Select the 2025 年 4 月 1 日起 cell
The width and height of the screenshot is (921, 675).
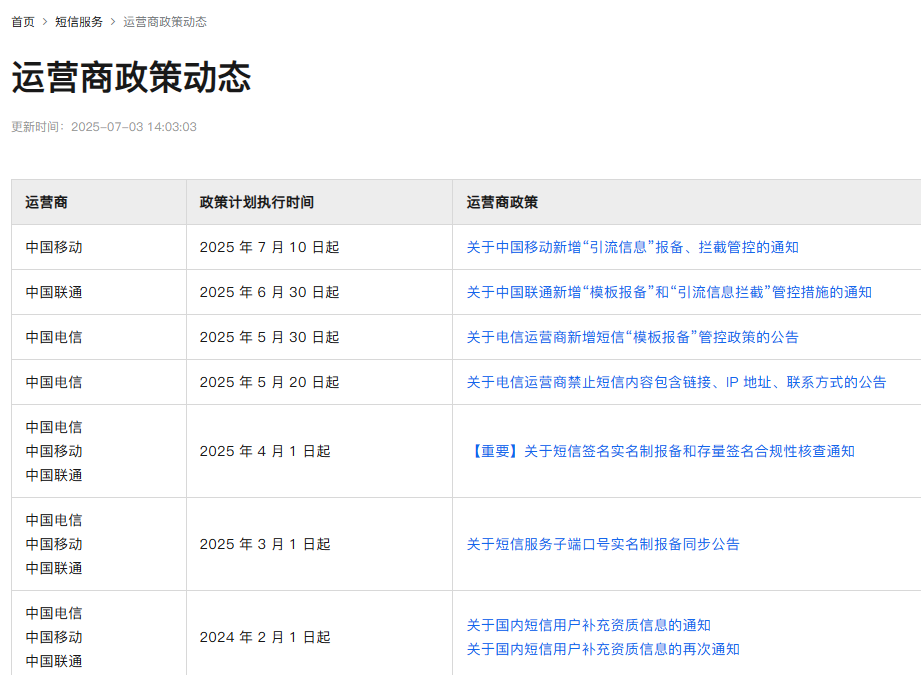click(320, 451)
